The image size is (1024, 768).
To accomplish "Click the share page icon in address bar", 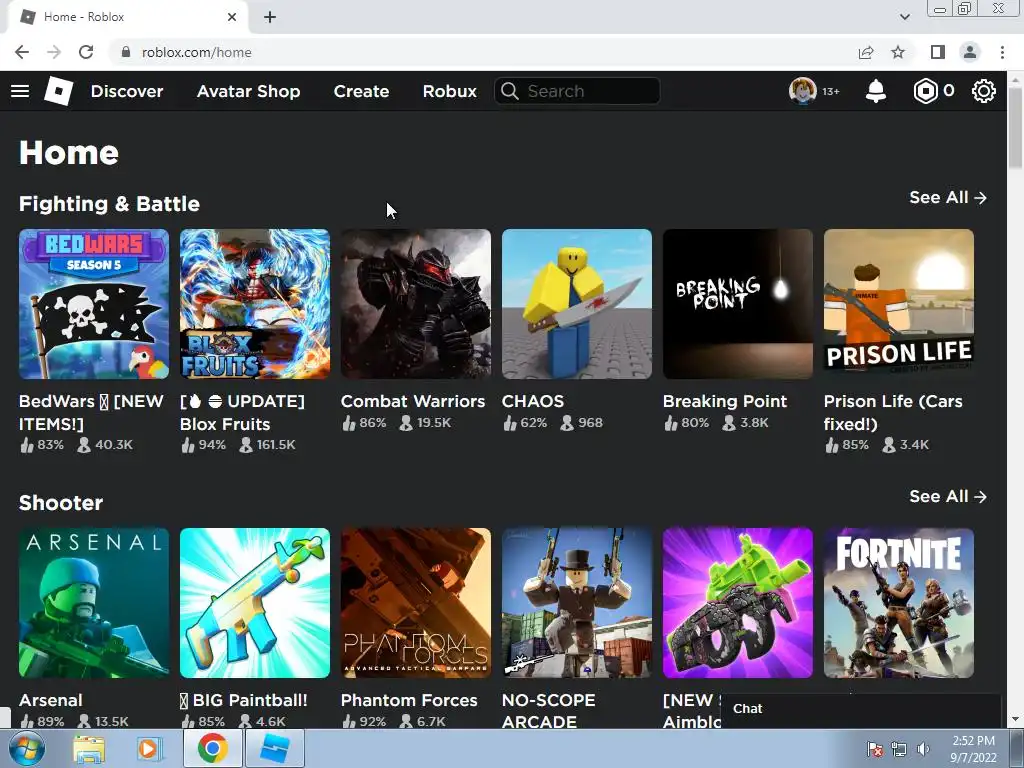I will pyautogui.click(x=866, y=52).
